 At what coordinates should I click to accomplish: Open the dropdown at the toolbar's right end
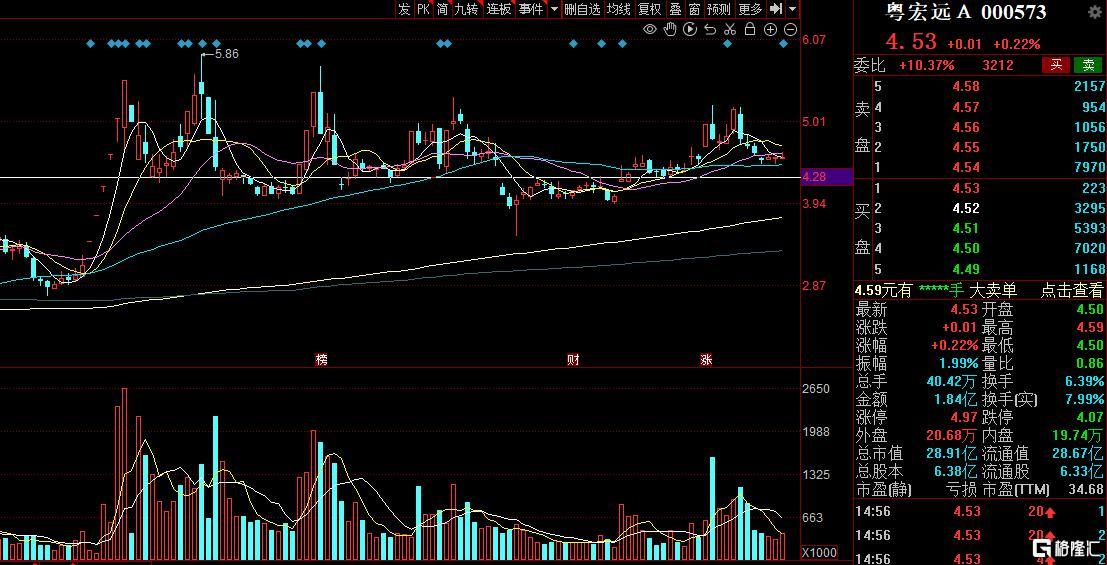[793, 9]
